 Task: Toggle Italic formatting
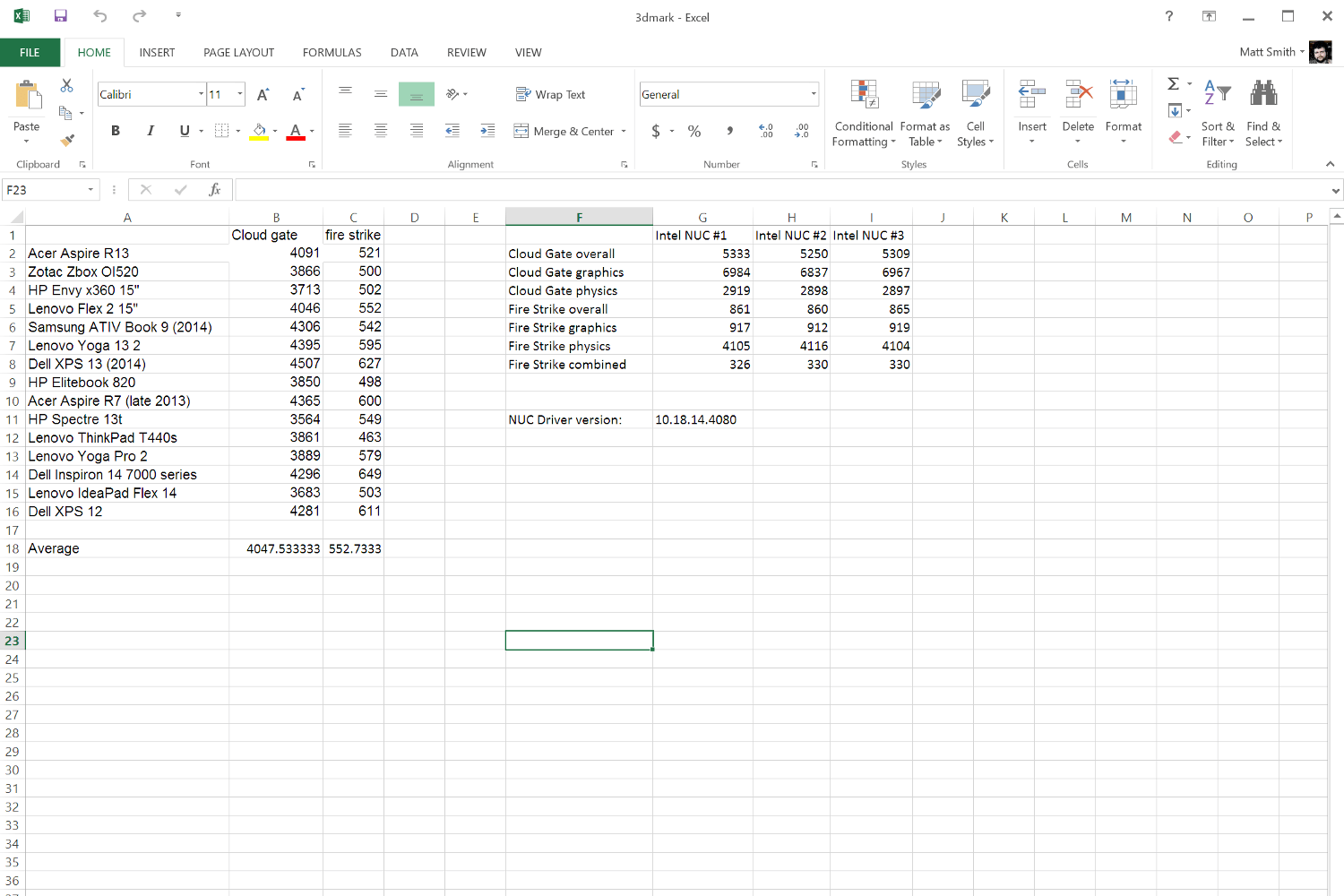tap(151, 131)
